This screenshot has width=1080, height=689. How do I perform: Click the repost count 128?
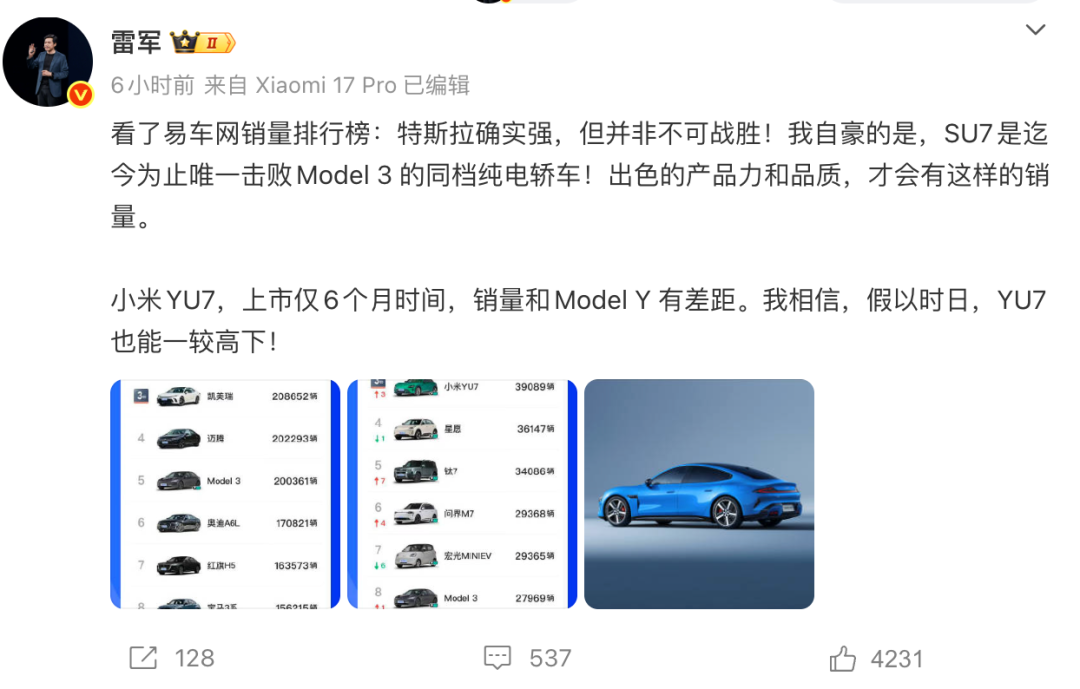click(194, 659)
